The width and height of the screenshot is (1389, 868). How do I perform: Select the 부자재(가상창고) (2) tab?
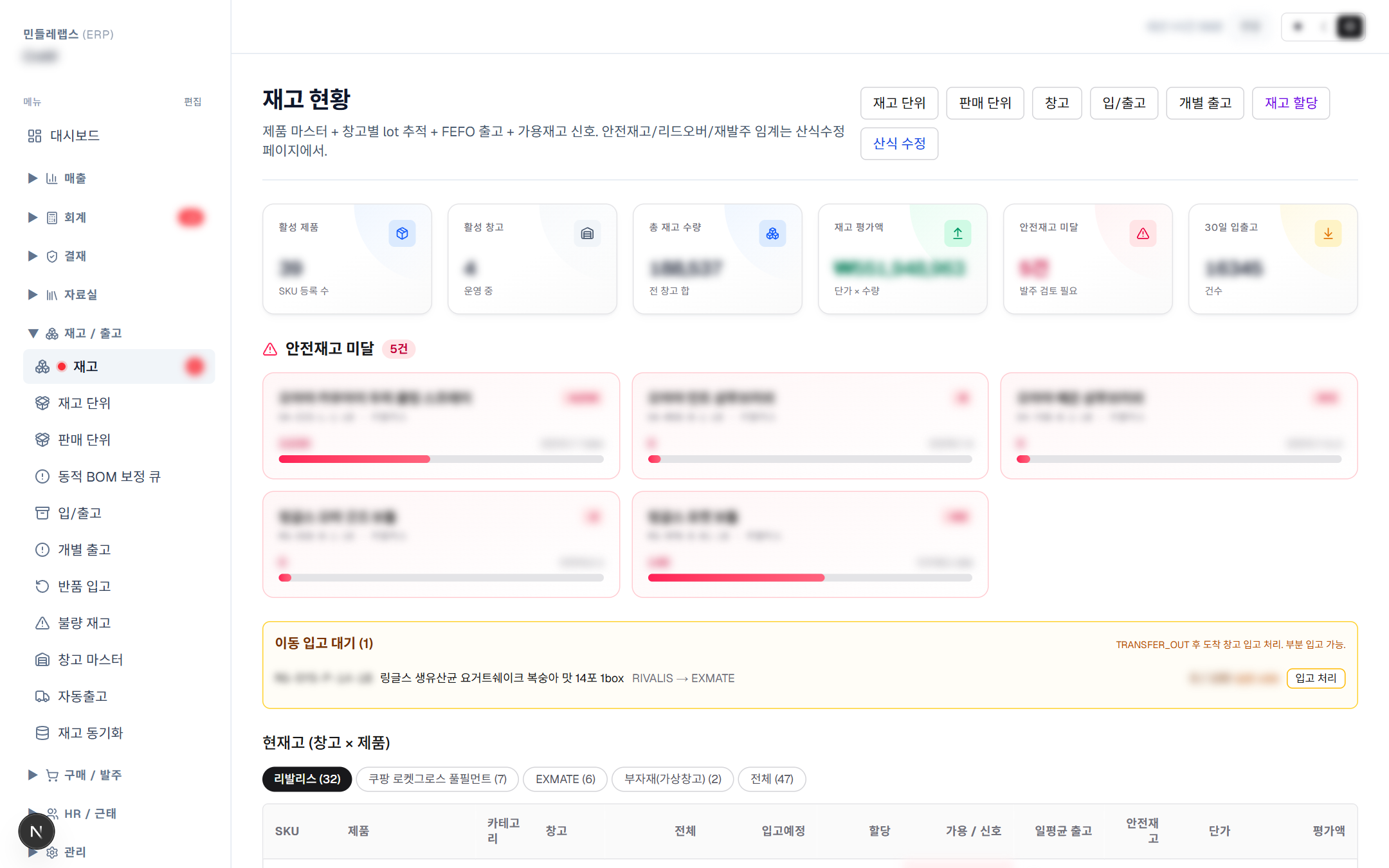(x=673, y=779)
